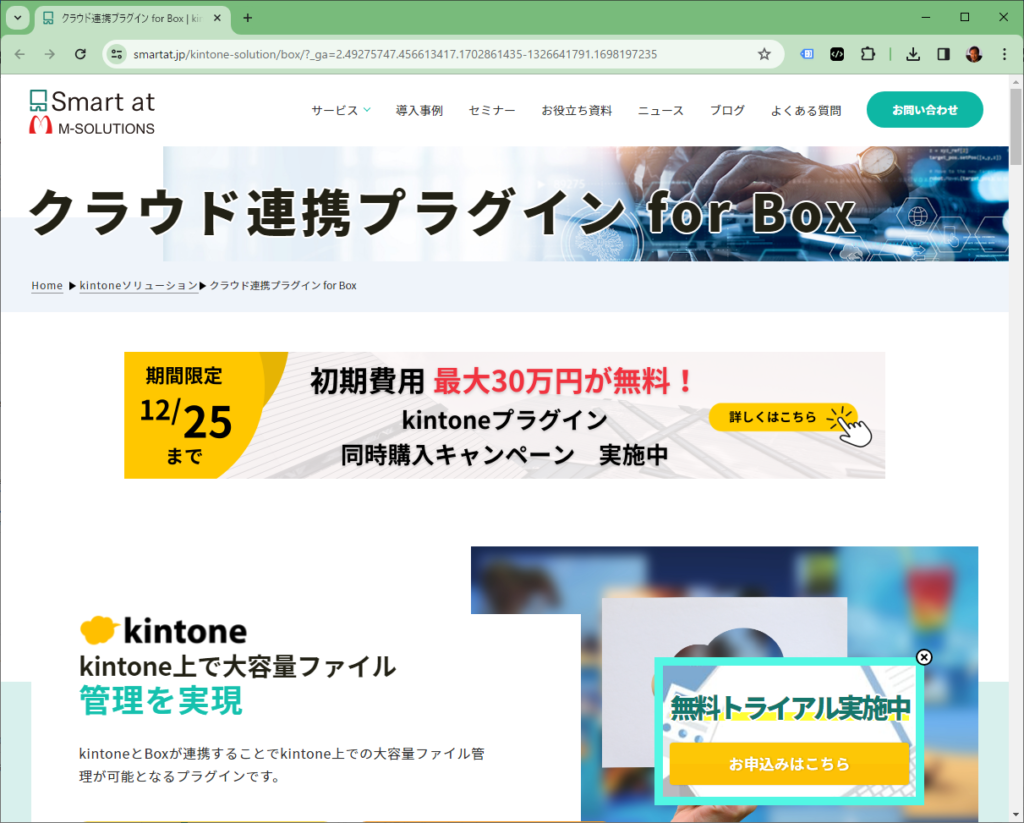Close the クラウド連携プラグイン for Box tab
Viewport: 1024px width, 823px height.
[217, 18]
